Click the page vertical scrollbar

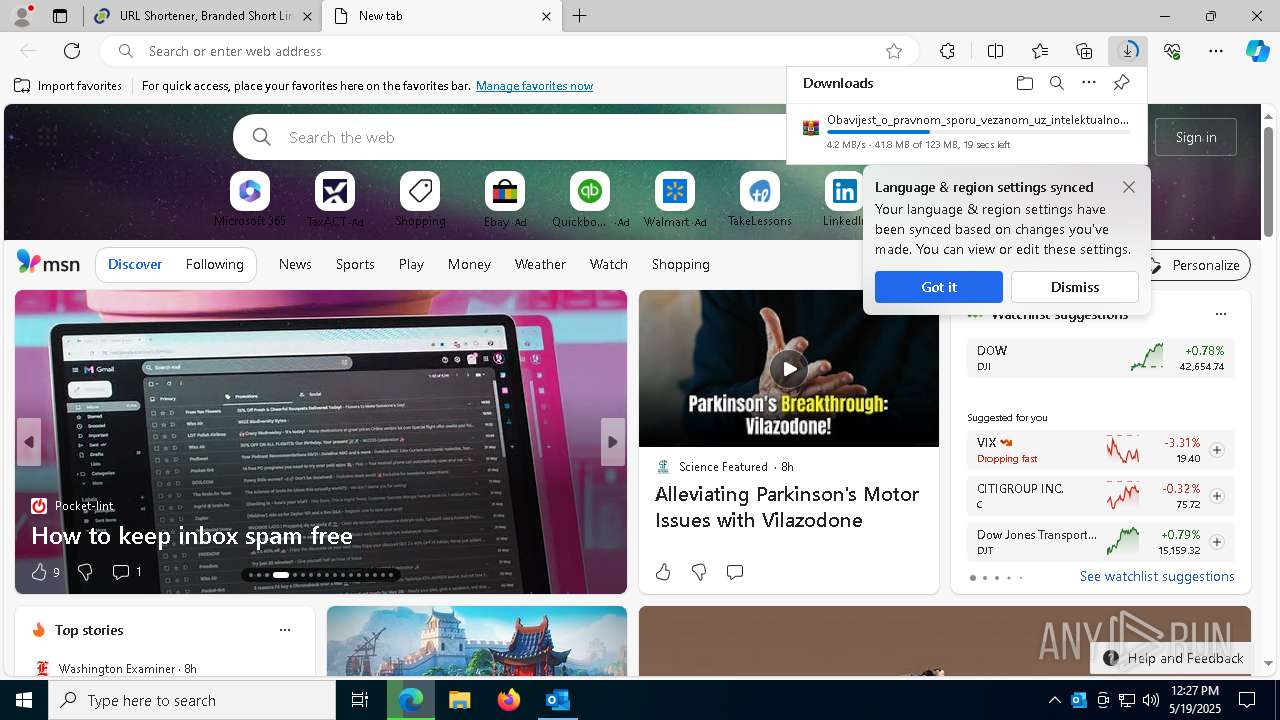1269,180
